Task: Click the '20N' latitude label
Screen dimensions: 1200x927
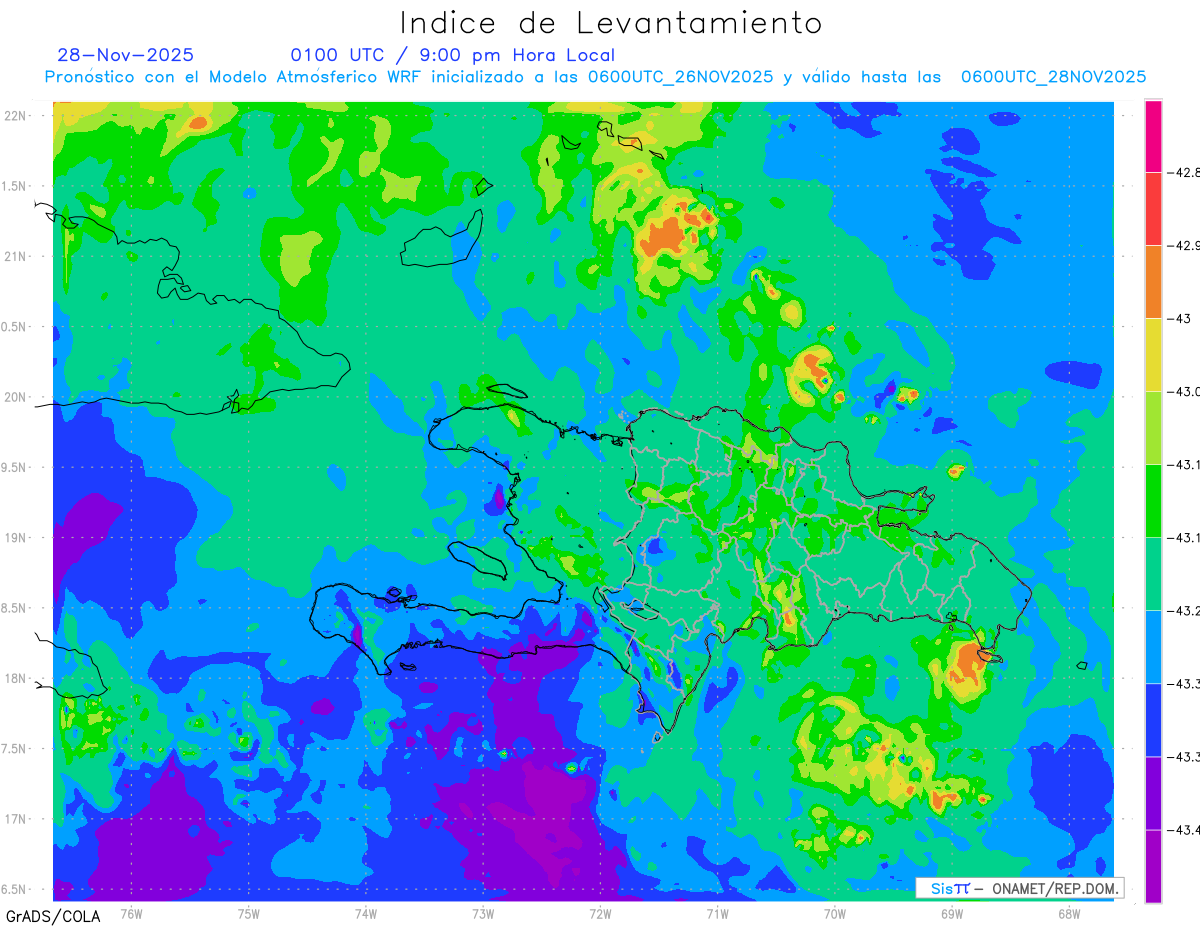Action: click(15, 397)
